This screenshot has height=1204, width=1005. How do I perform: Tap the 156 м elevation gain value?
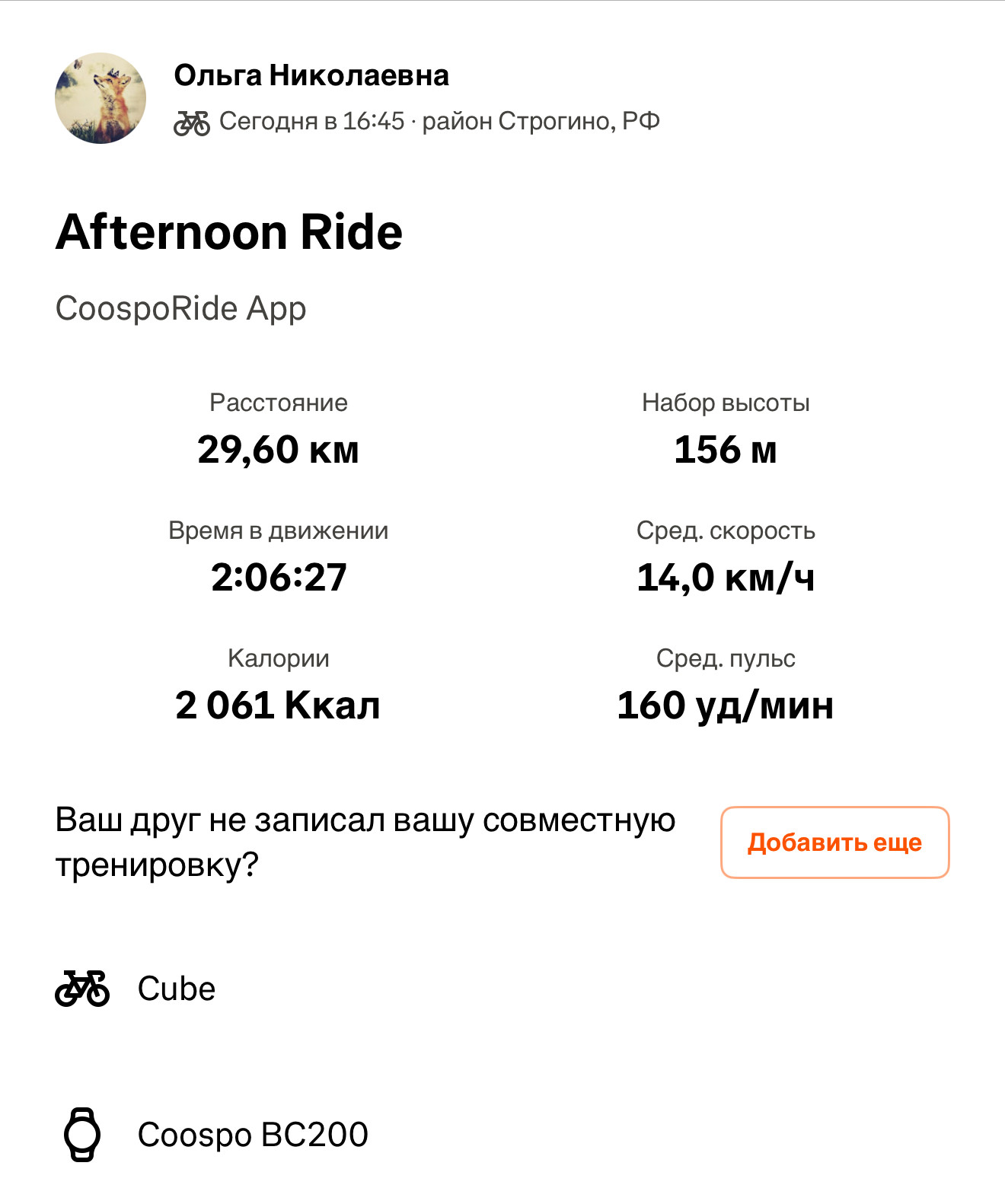click(726, 449)
